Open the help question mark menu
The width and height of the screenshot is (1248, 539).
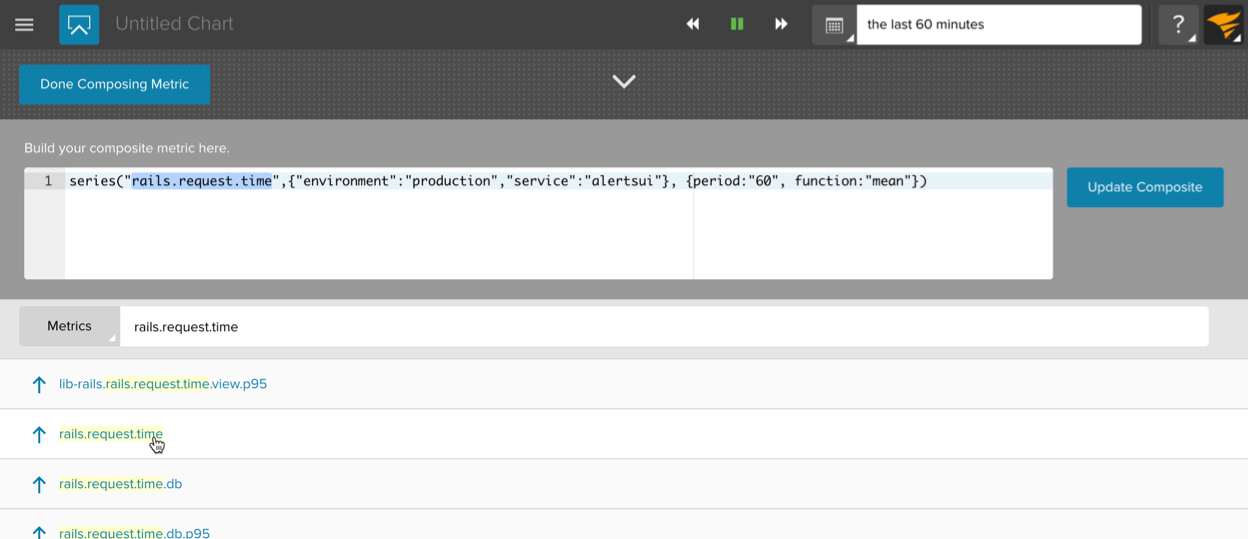[1178, 25]
